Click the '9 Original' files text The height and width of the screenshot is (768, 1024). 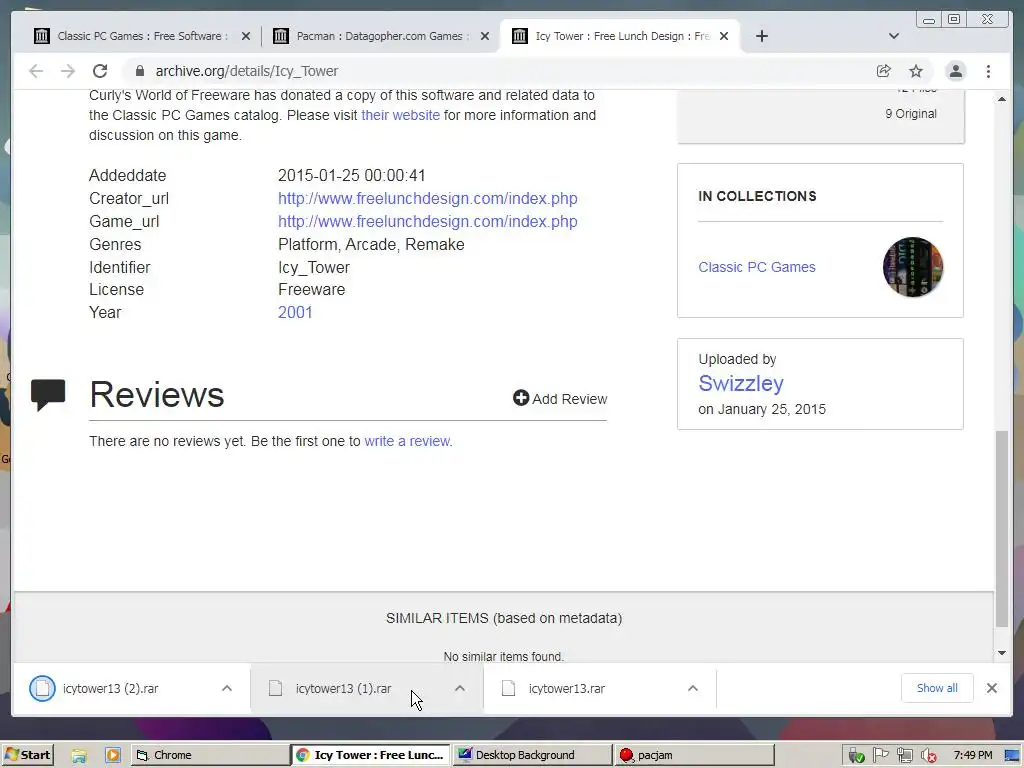point(911,114)
